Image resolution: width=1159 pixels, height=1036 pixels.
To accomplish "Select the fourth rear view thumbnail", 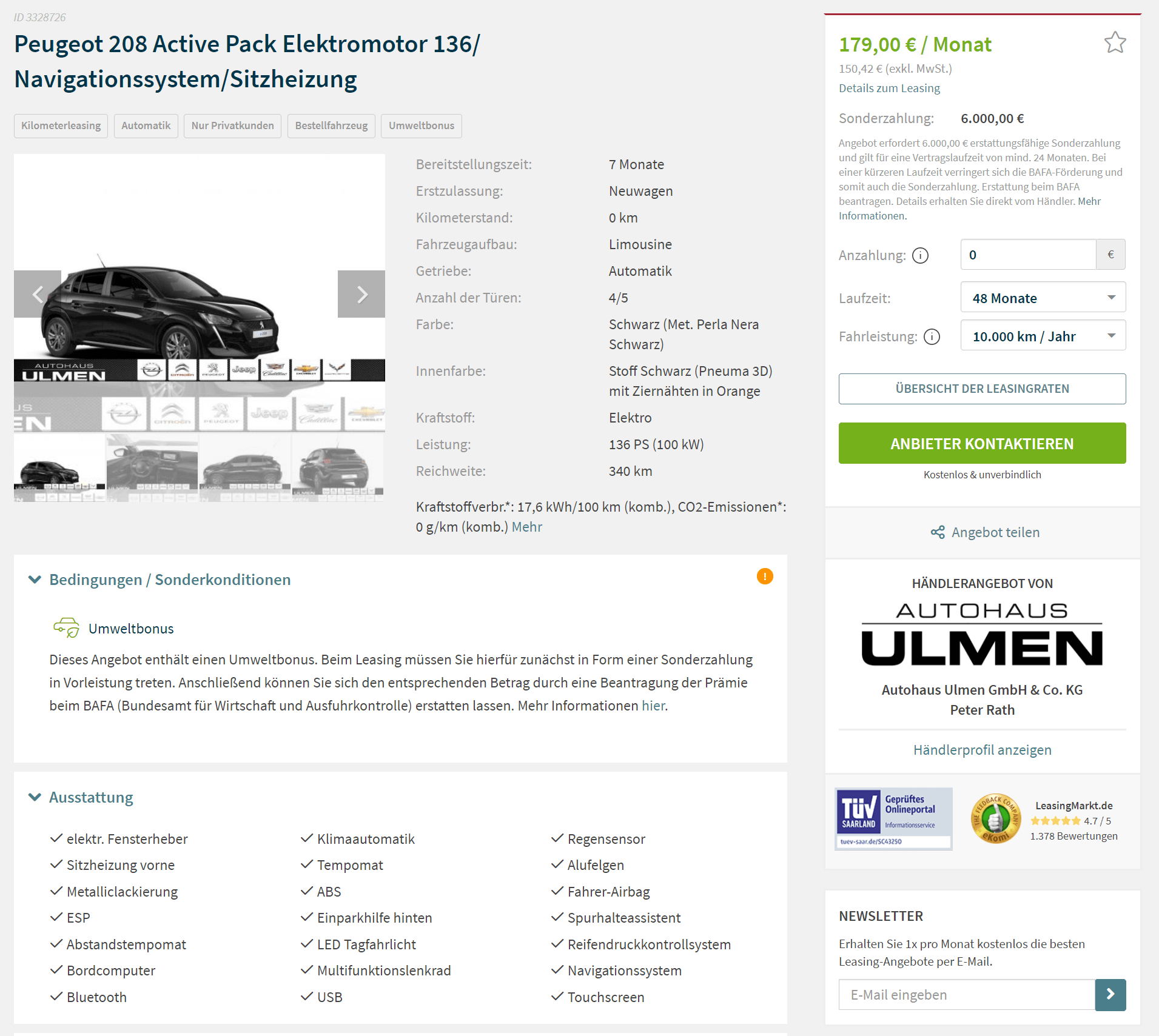I will pos(338,468).
